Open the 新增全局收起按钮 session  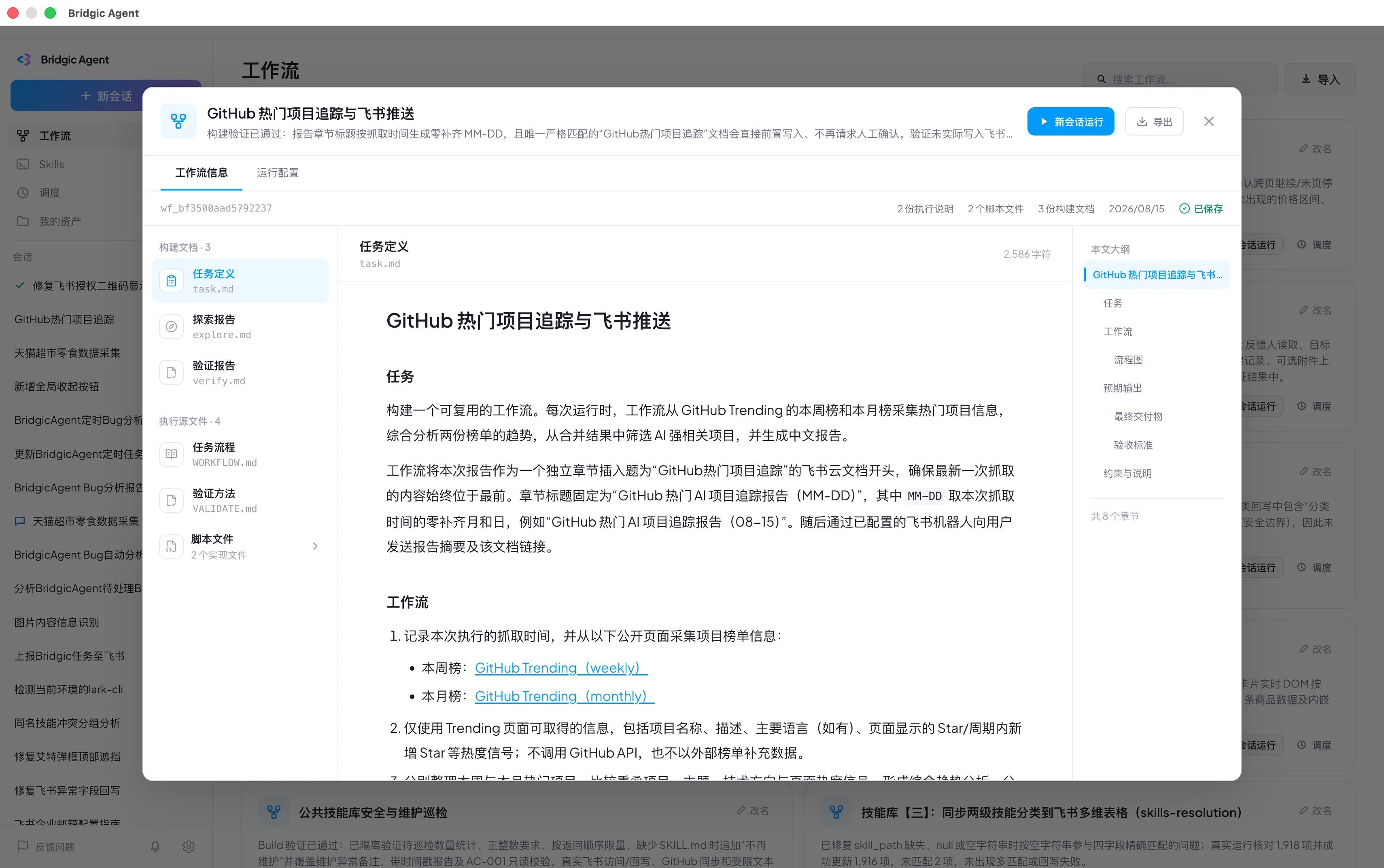pos(56,386)
